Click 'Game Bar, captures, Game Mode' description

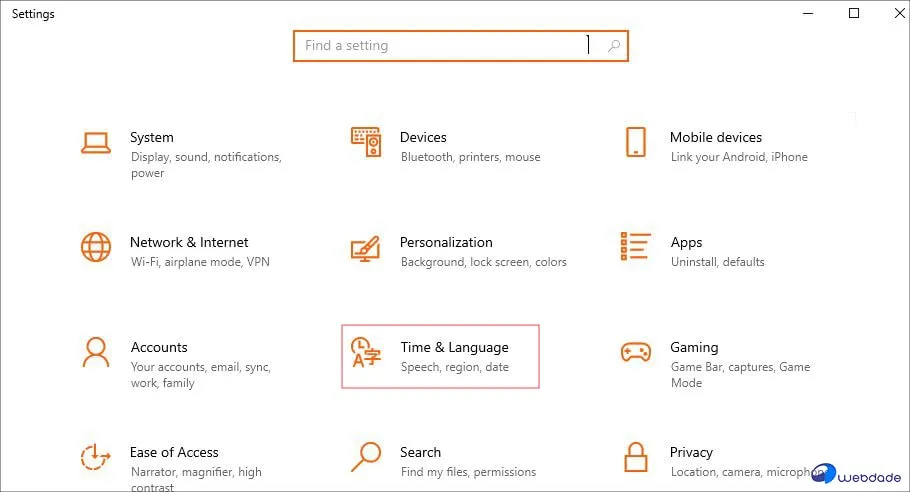pyautogui.click(x=741, y=375)
